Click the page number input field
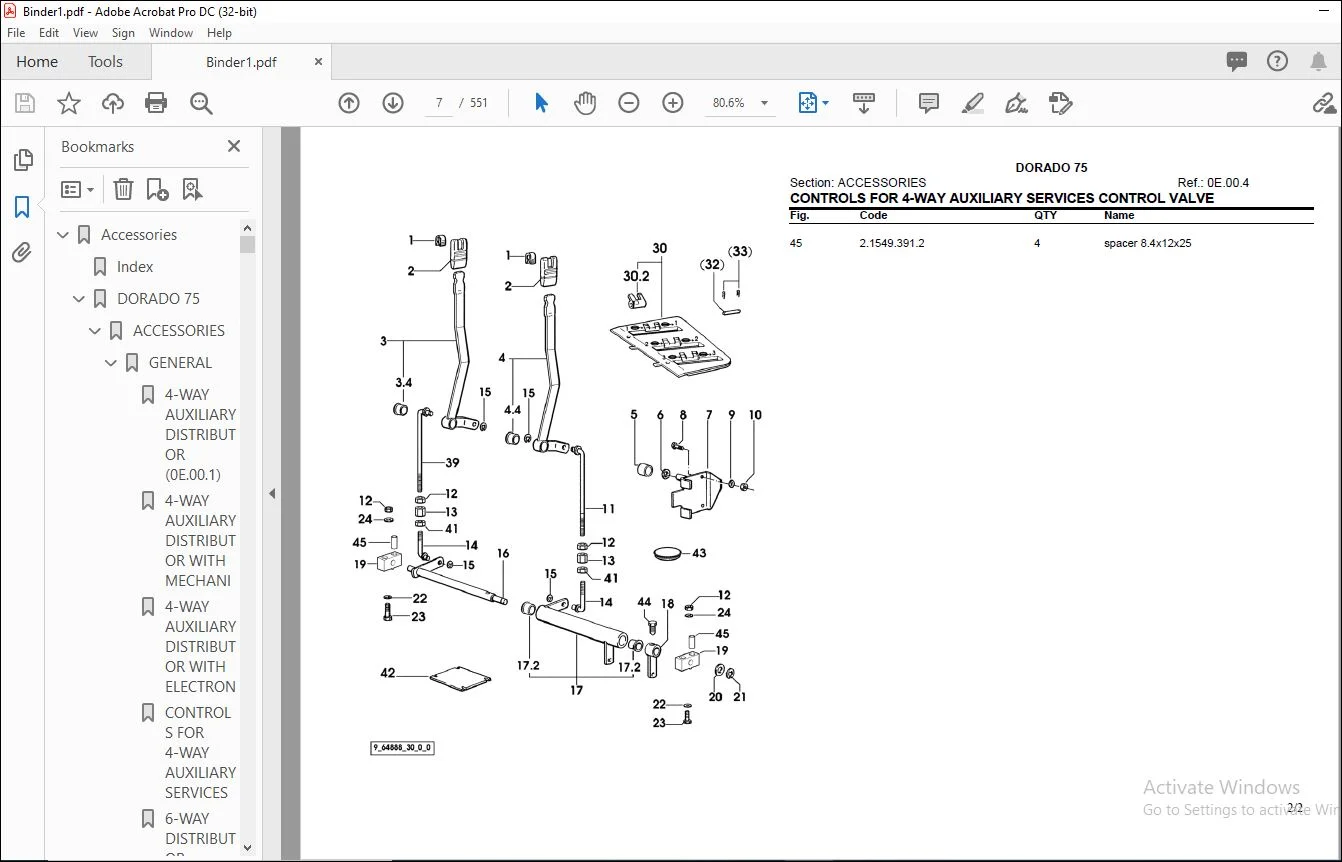This screenshot has width=1342, height=862. coord(439,103)
